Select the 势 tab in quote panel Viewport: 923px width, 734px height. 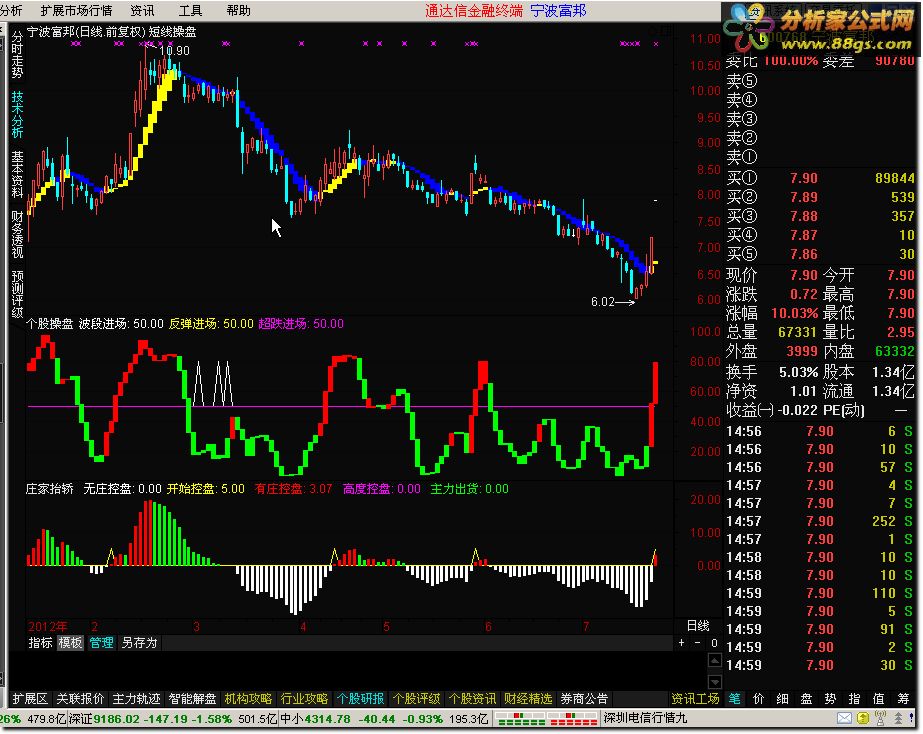[831, 699]
